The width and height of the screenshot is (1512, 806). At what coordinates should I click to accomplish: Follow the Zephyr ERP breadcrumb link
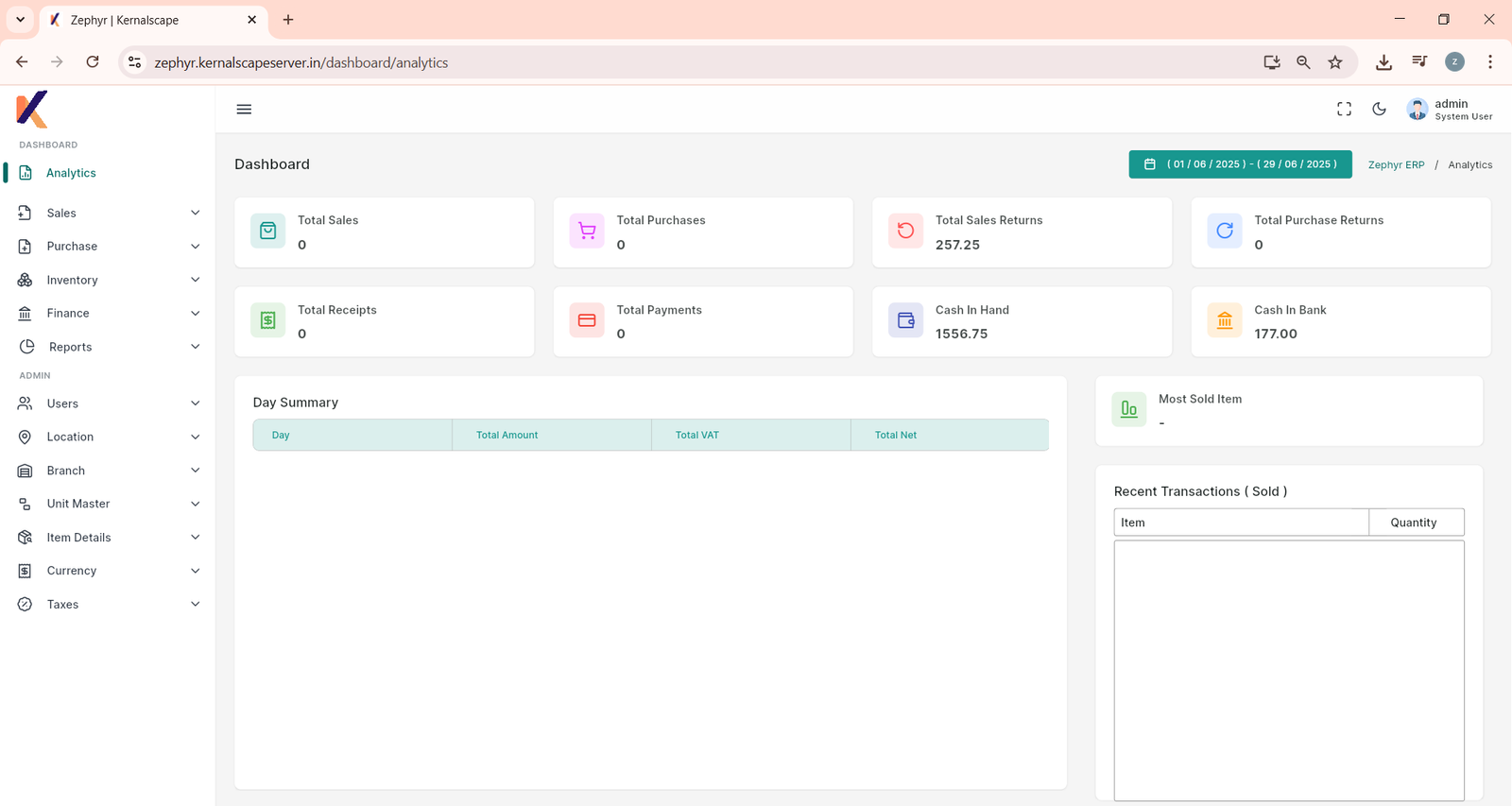coord(1396,164)
